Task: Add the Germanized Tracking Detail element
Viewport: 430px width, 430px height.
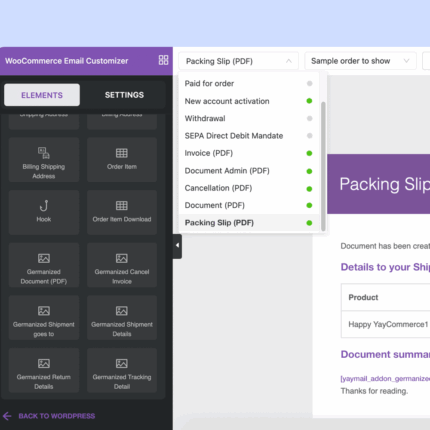Action: (122, 370)
